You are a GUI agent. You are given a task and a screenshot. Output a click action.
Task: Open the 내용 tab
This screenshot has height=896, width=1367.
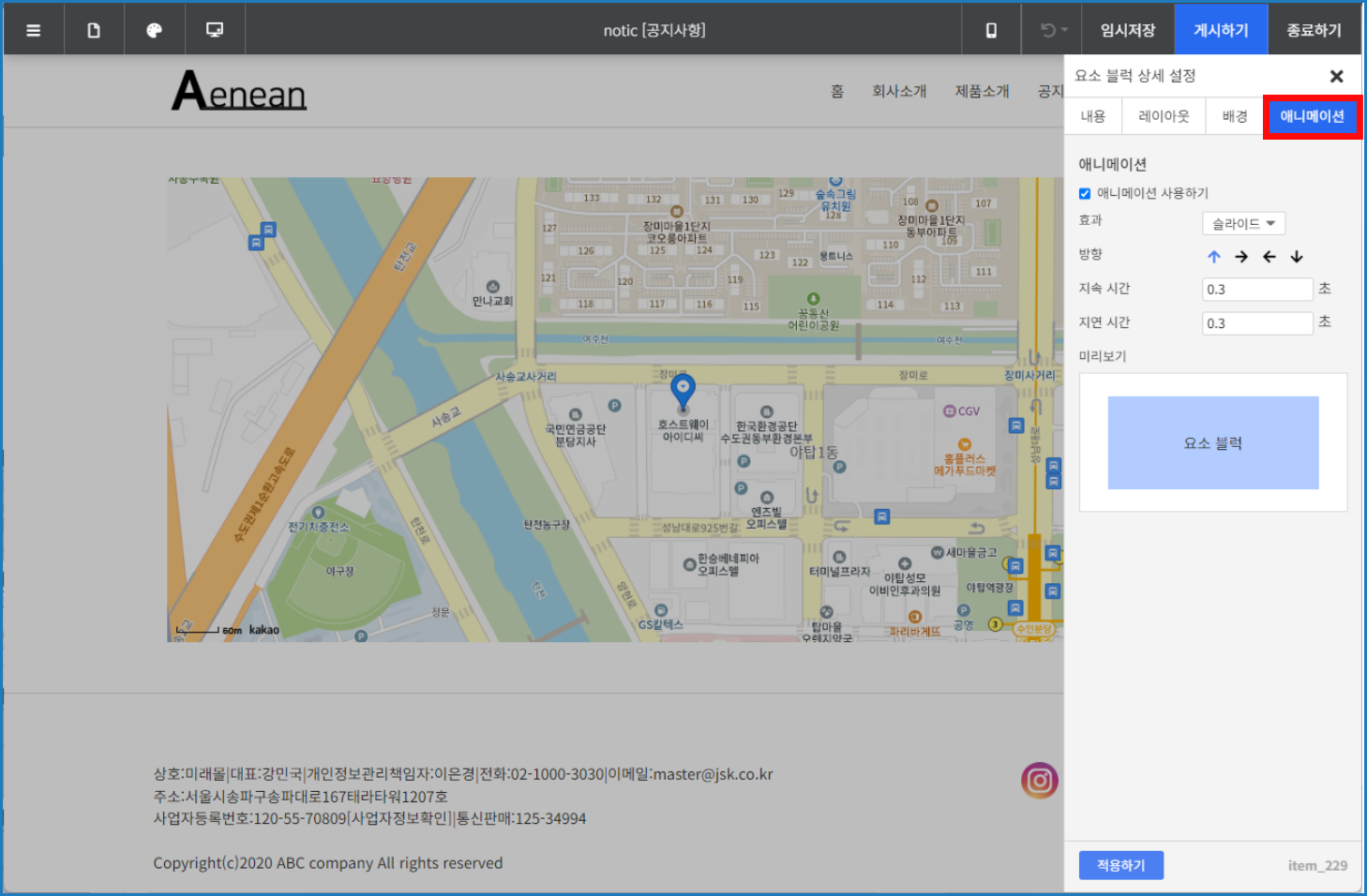1093,116
